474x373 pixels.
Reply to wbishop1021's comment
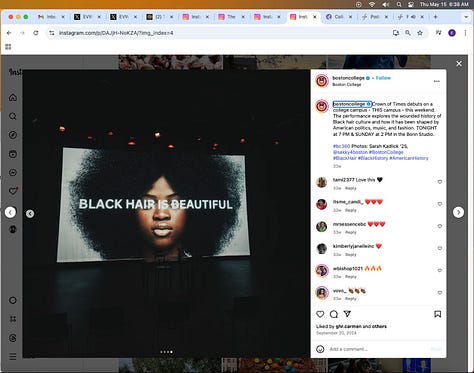point(351,277)
